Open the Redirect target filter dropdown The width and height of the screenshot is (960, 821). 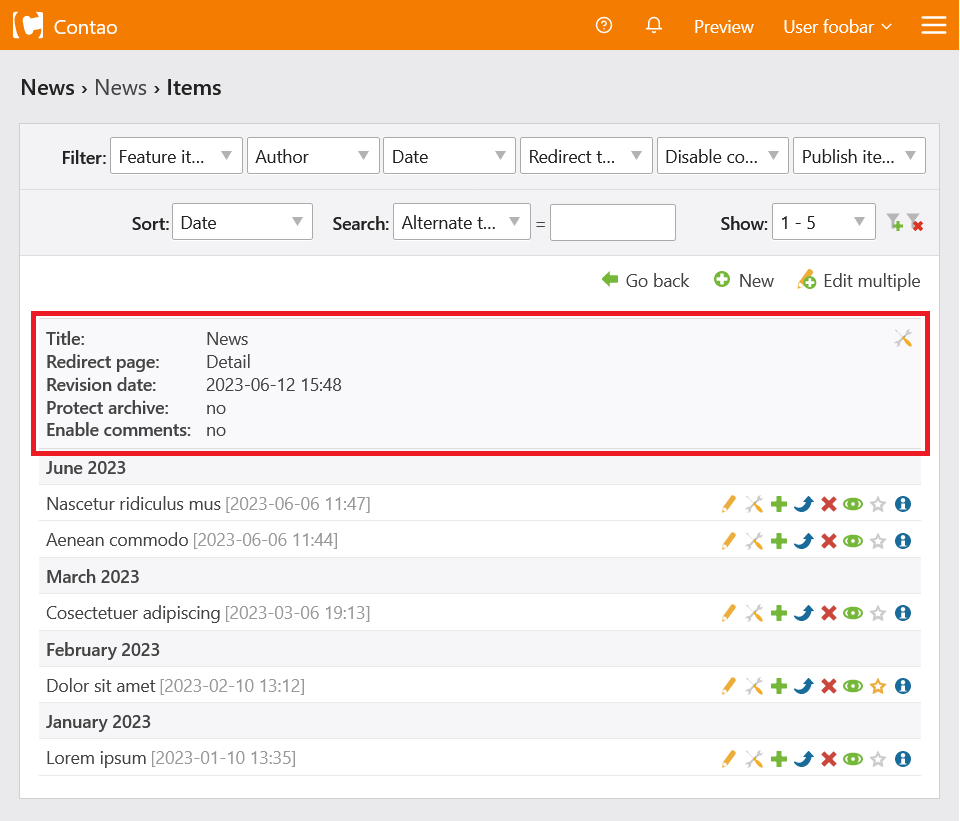[586, 156]
